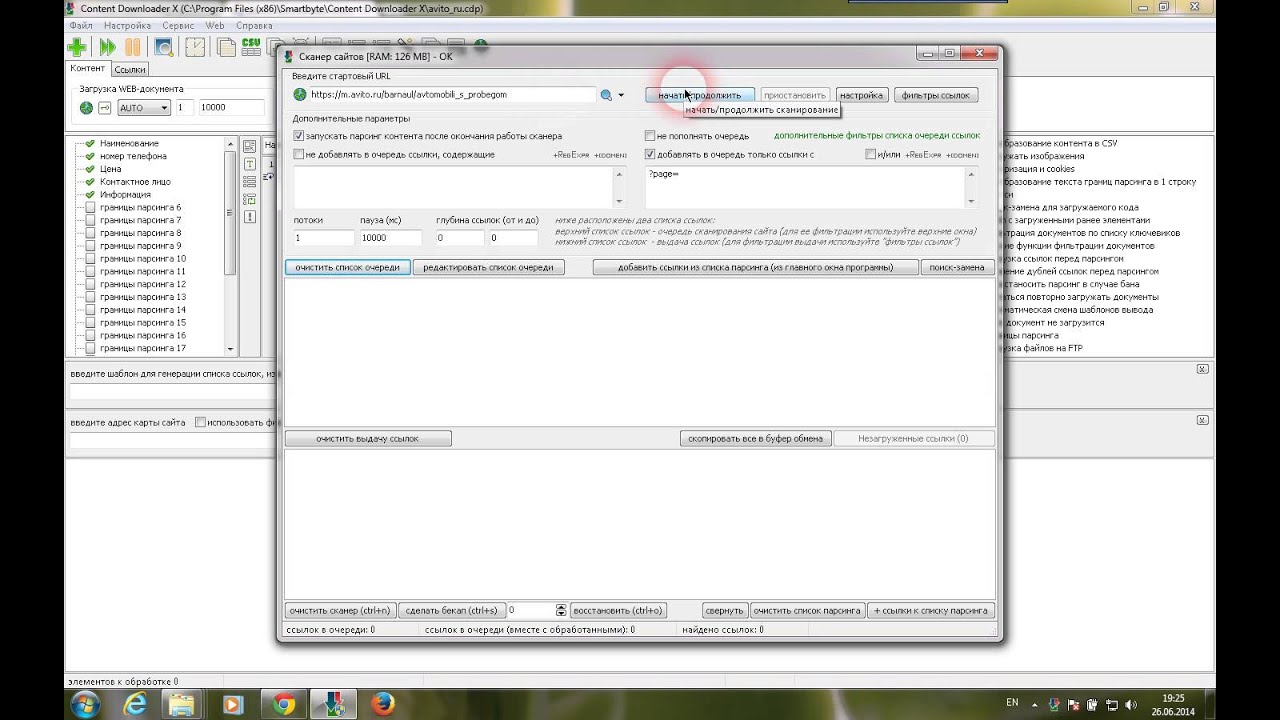Click the blue magnifier icon next to the URL
Screen dimensions: 1280x720
pyautogui.click(x=605, y=95)
